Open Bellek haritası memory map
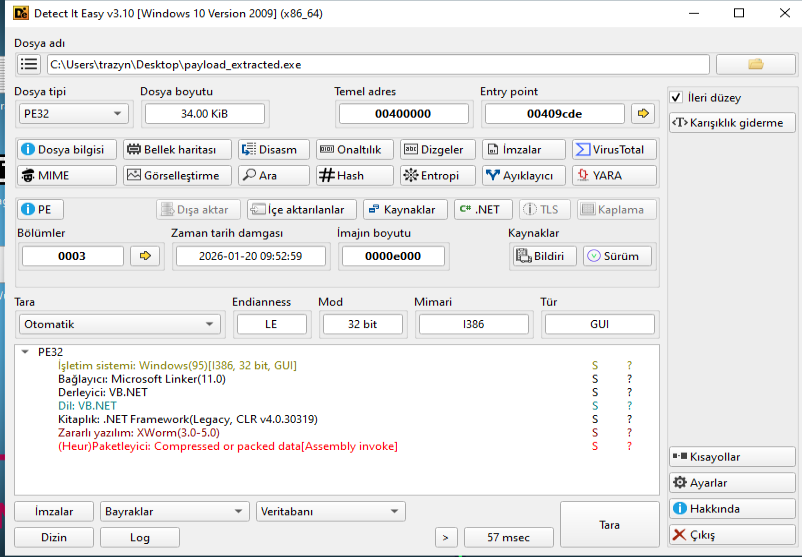This screenshot has height=557, width=802. 177,149
